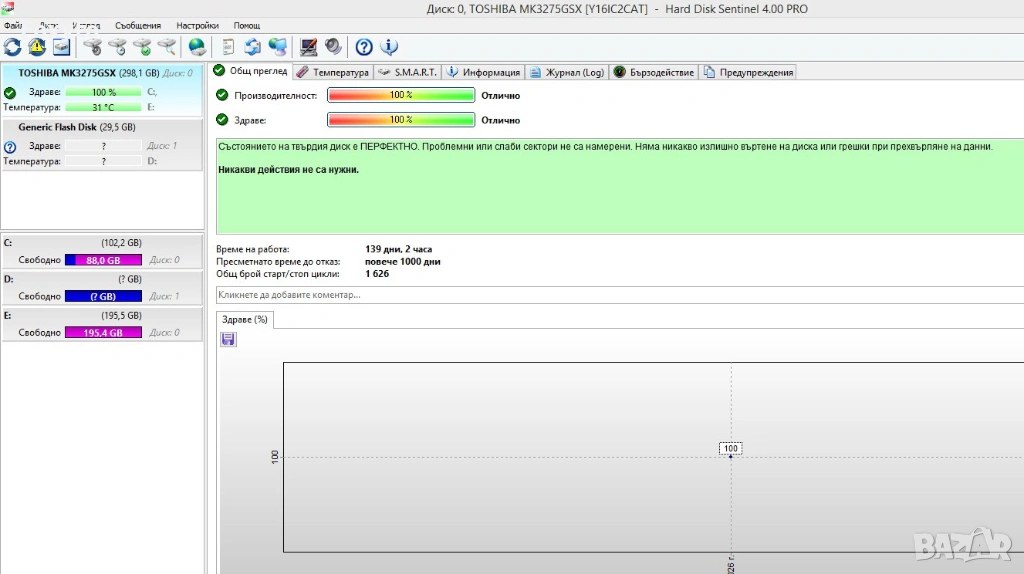Click the 100 data point on health graph
The width and height of the screenshot is (1024, 574).
click(x=730, y=449)
